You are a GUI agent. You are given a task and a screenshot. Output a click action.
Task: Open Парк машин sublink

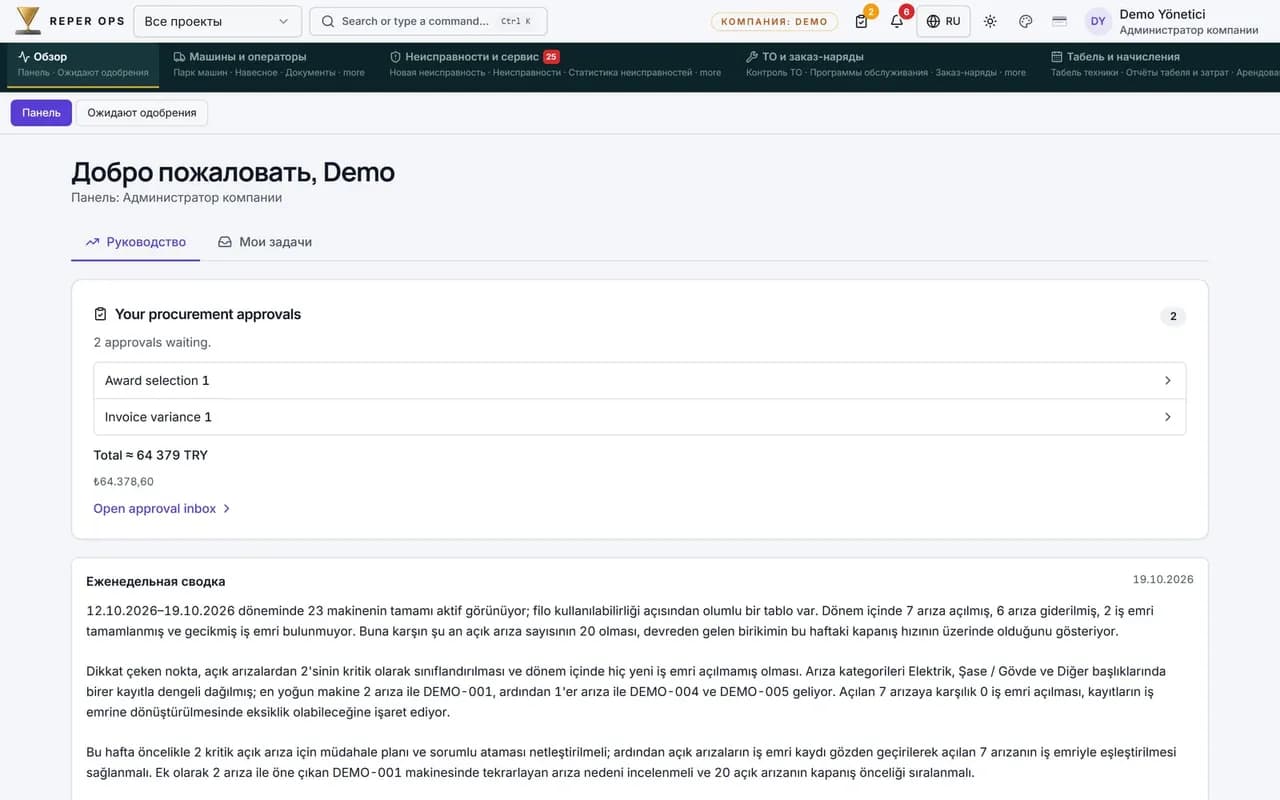coord(200,73)
